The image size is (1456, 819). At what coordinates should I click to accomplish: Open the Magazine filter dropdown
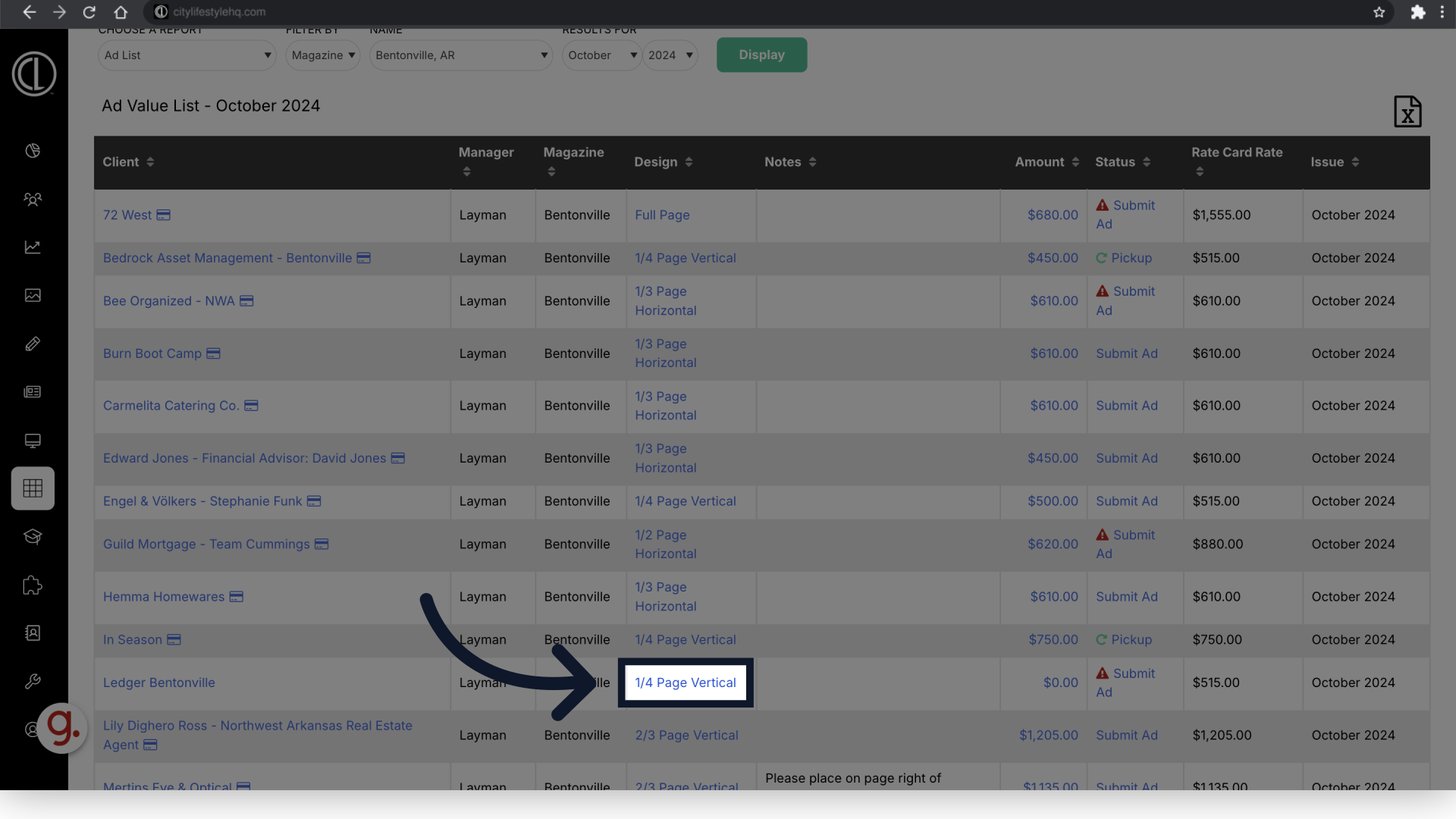(x=323, y=55)
